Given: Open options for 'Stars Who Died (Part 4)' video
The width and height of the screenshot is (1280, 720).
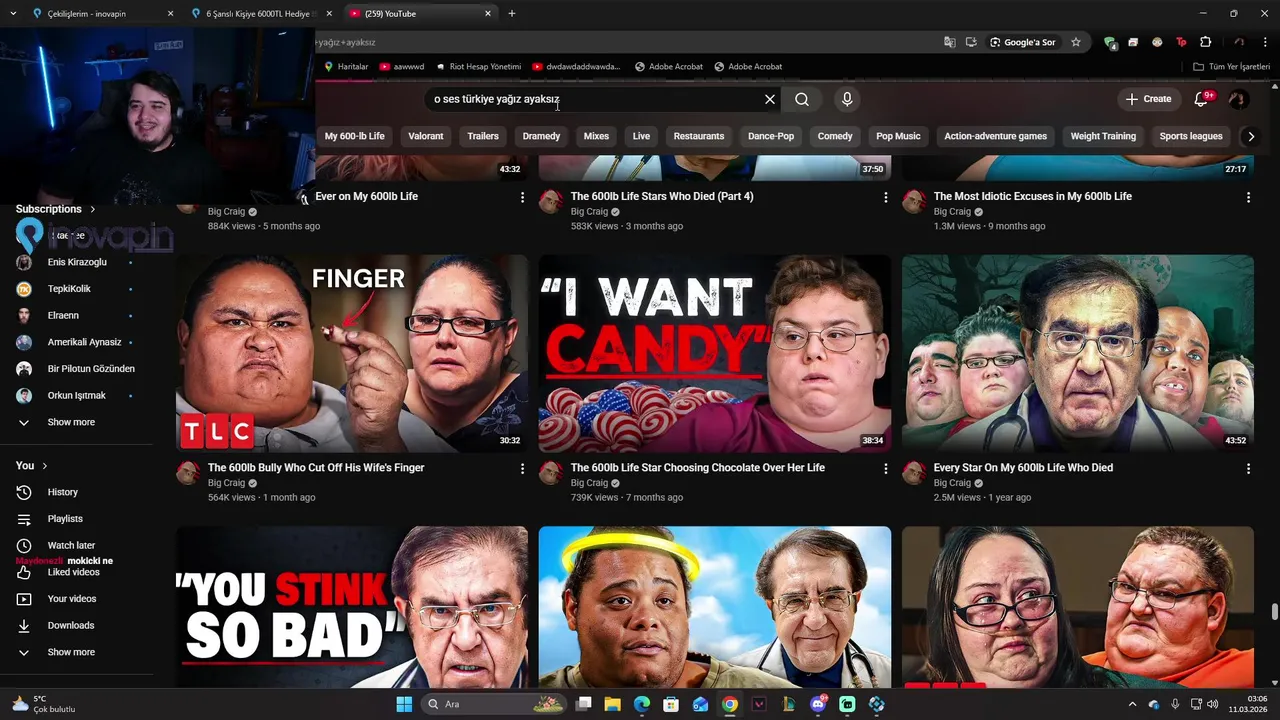Looking at the screenshot, I should click(x=885, y=198).
